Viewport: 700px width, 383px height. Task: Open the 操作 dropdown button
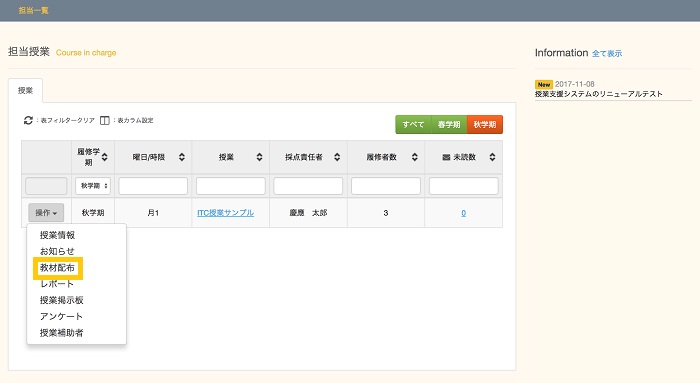click(x=46, y=213)
